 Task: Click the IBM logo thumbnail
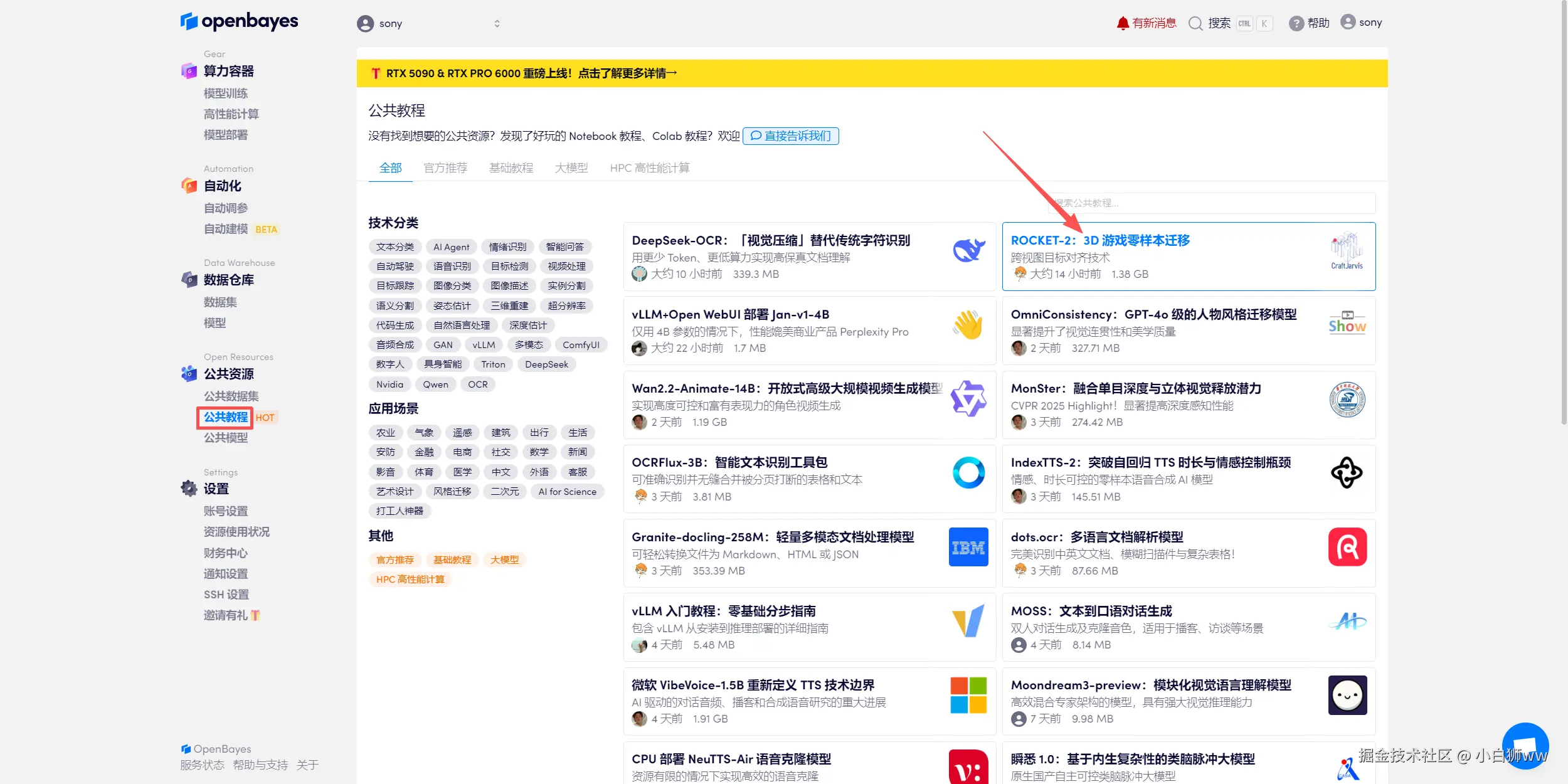click(968, 547)
